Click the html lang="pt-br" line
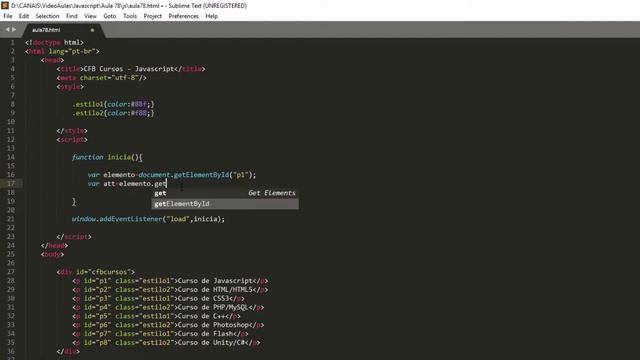This screenshot has height=360, width=640. click(62, 51)
